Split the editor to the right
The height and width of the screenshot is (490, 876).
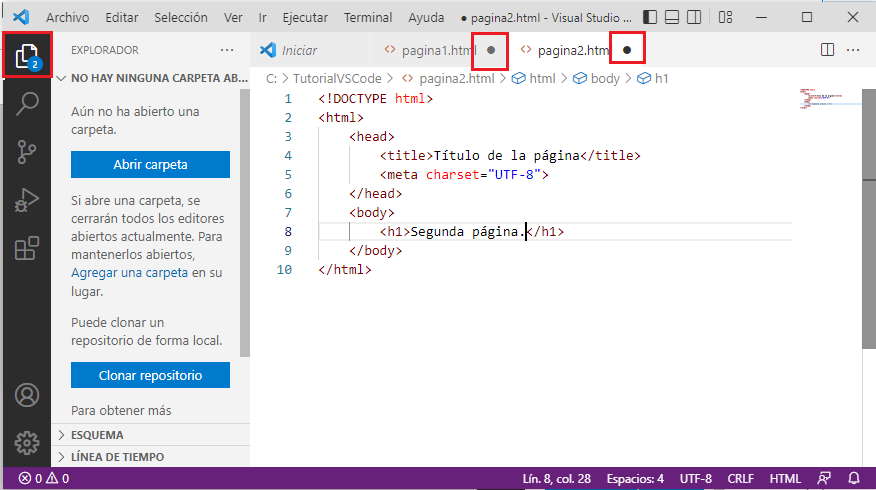pyautogui.click(x=827, y=50)
